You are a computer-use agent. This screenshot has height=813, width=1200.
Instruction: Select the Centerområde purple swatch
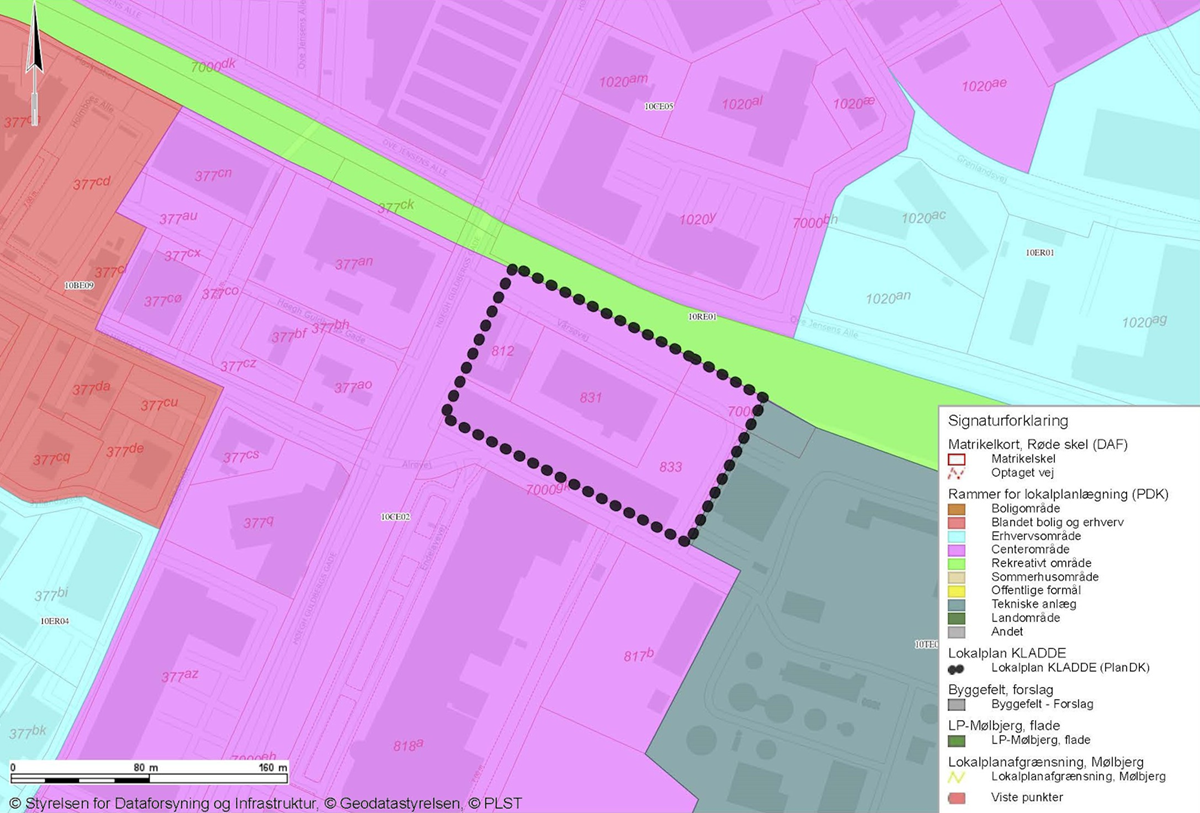point(956,550)
